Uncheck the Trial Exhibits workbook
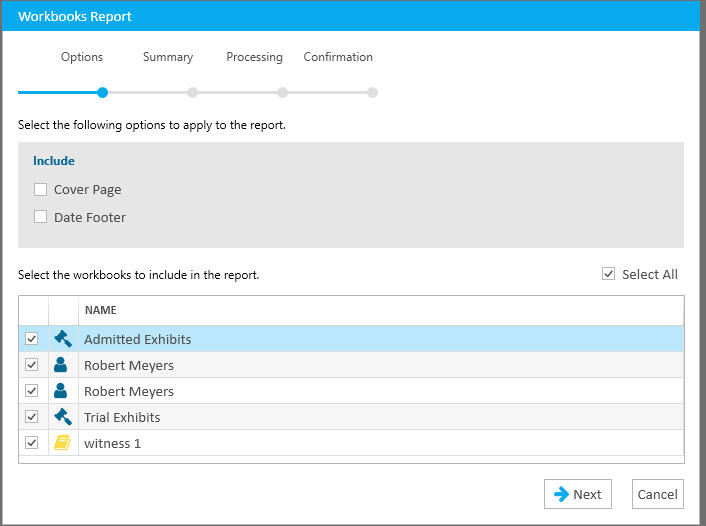 click(x=32, y=417)
